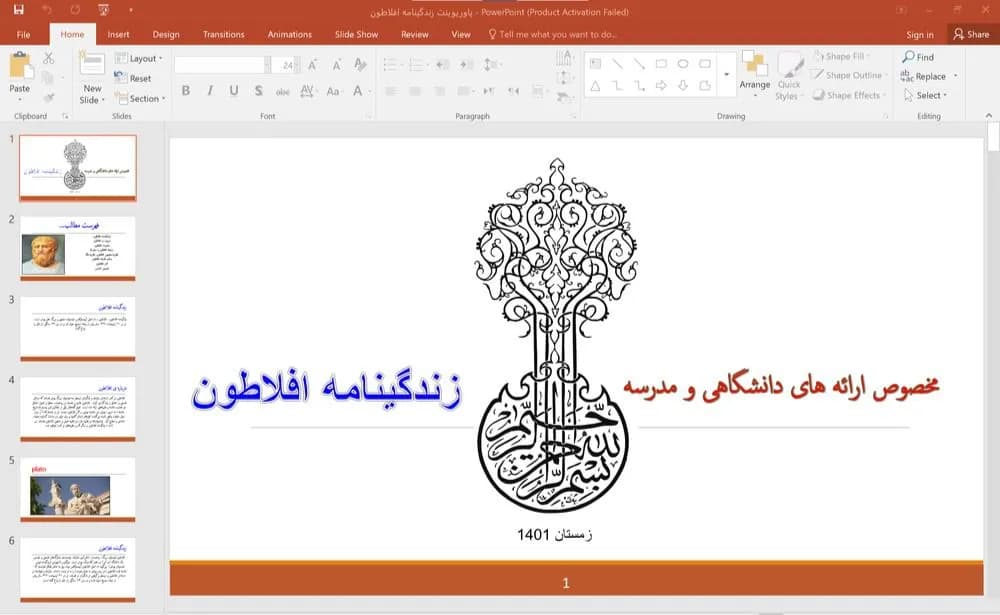Open the View tab
1000x615 pixels.
click(x=460, y=34)
